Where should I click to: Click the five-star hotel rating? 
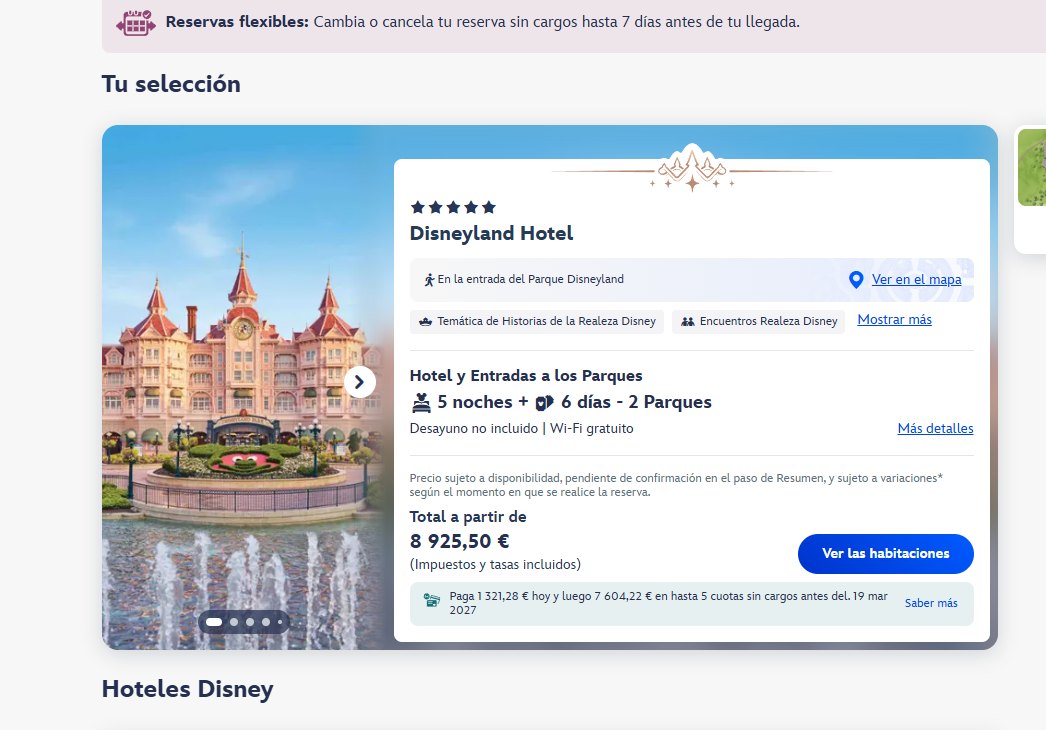tap(453, 208)
